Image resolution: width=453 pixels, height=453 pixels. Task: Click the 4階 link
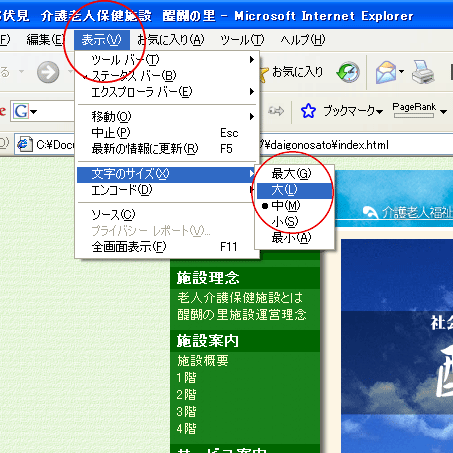[186, 429]
